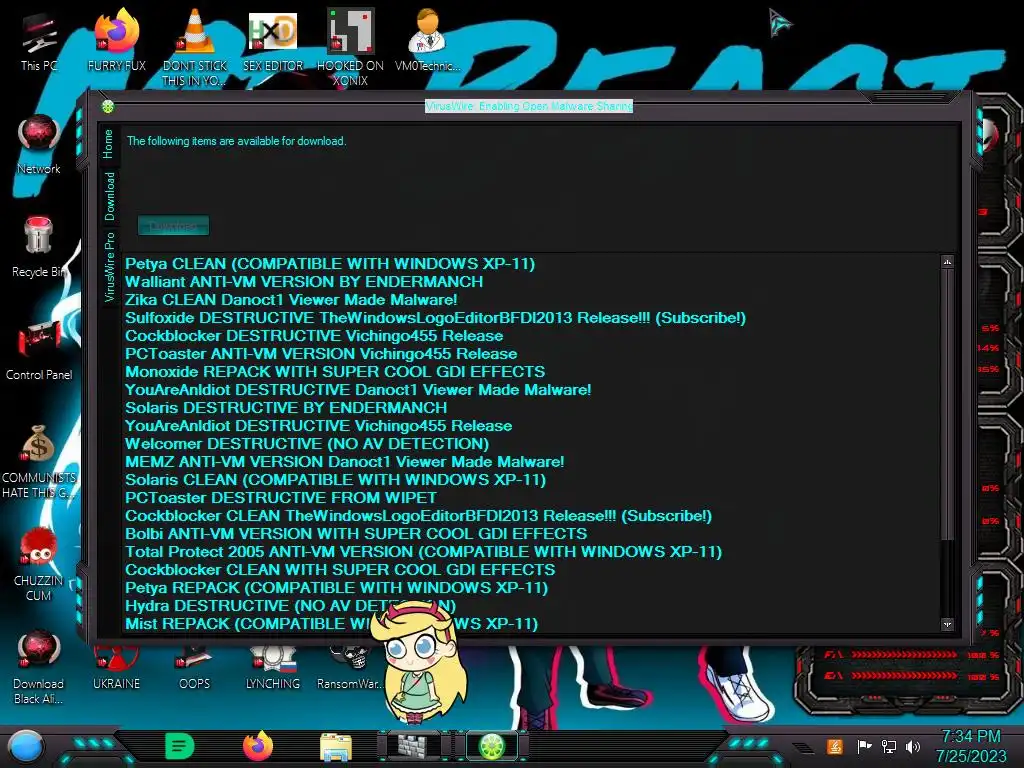Select 'YouAreAnIdiot DESTRUCTIVE Danoct1 Viewer Made Malware!'
Viewport: 1024px width, 768px height.
358,390
